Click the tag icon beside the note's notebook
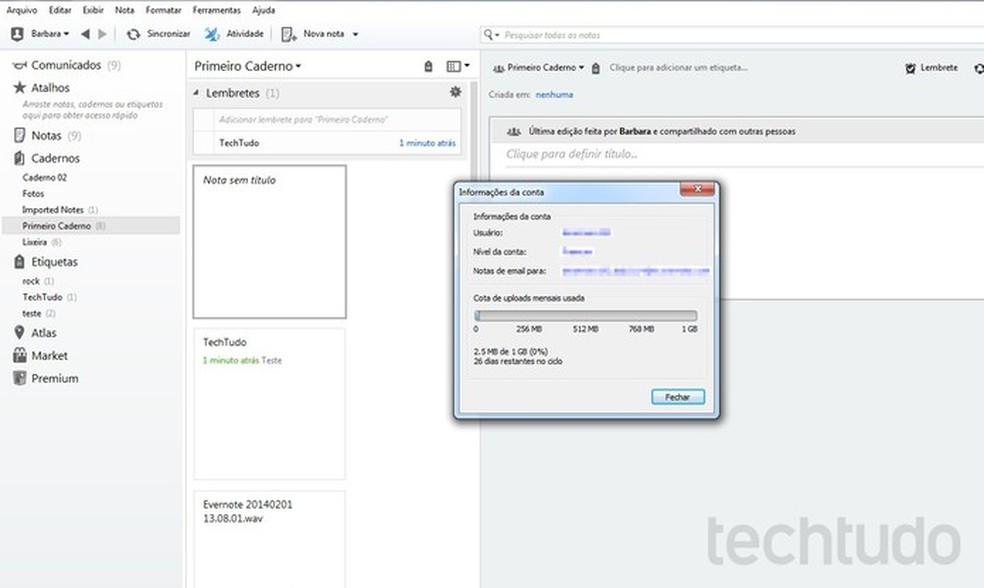Screen dimensions: 984x588 click(596, 68)
